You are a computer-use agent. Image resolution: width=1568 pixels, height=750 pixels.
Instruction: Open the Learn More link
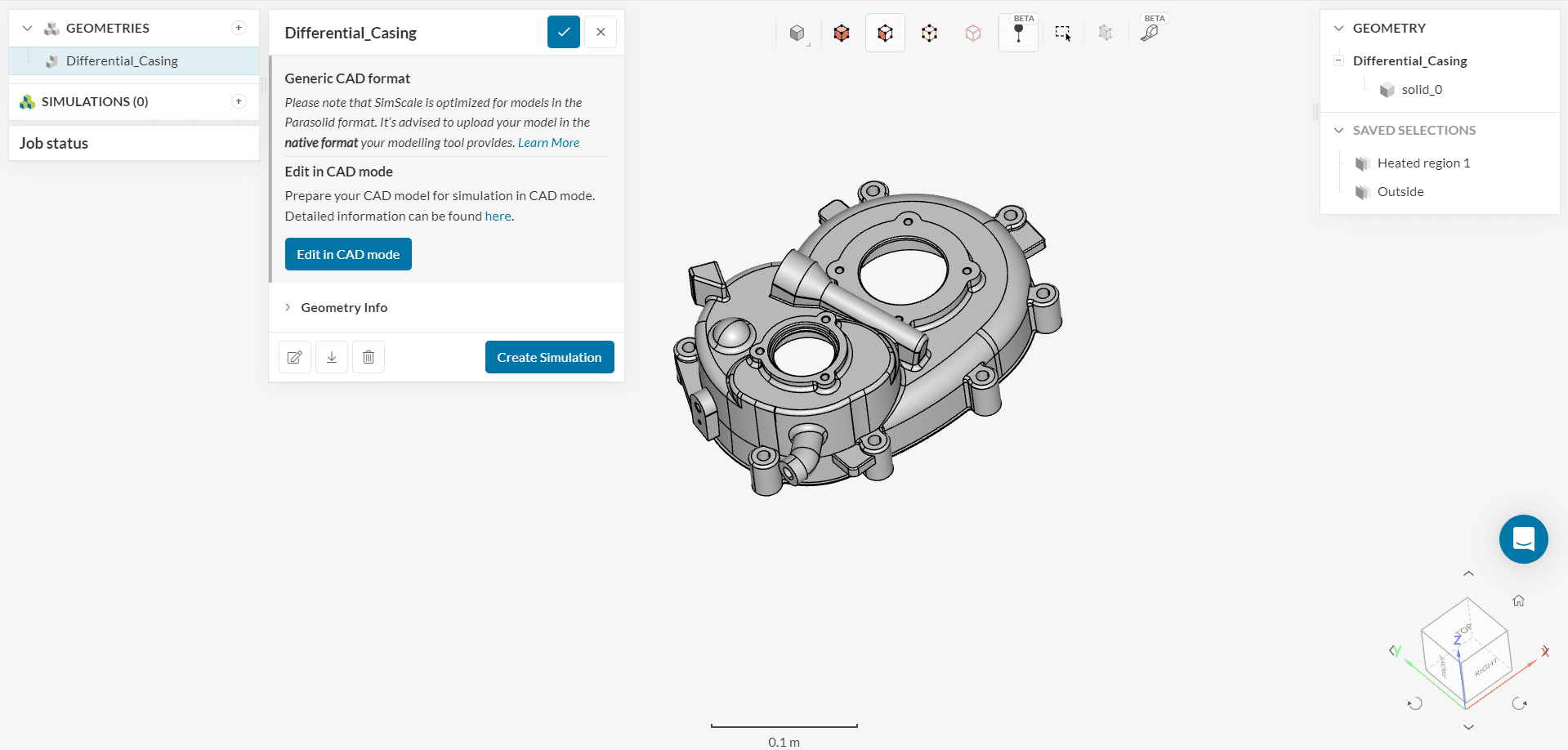click(548, 143)
